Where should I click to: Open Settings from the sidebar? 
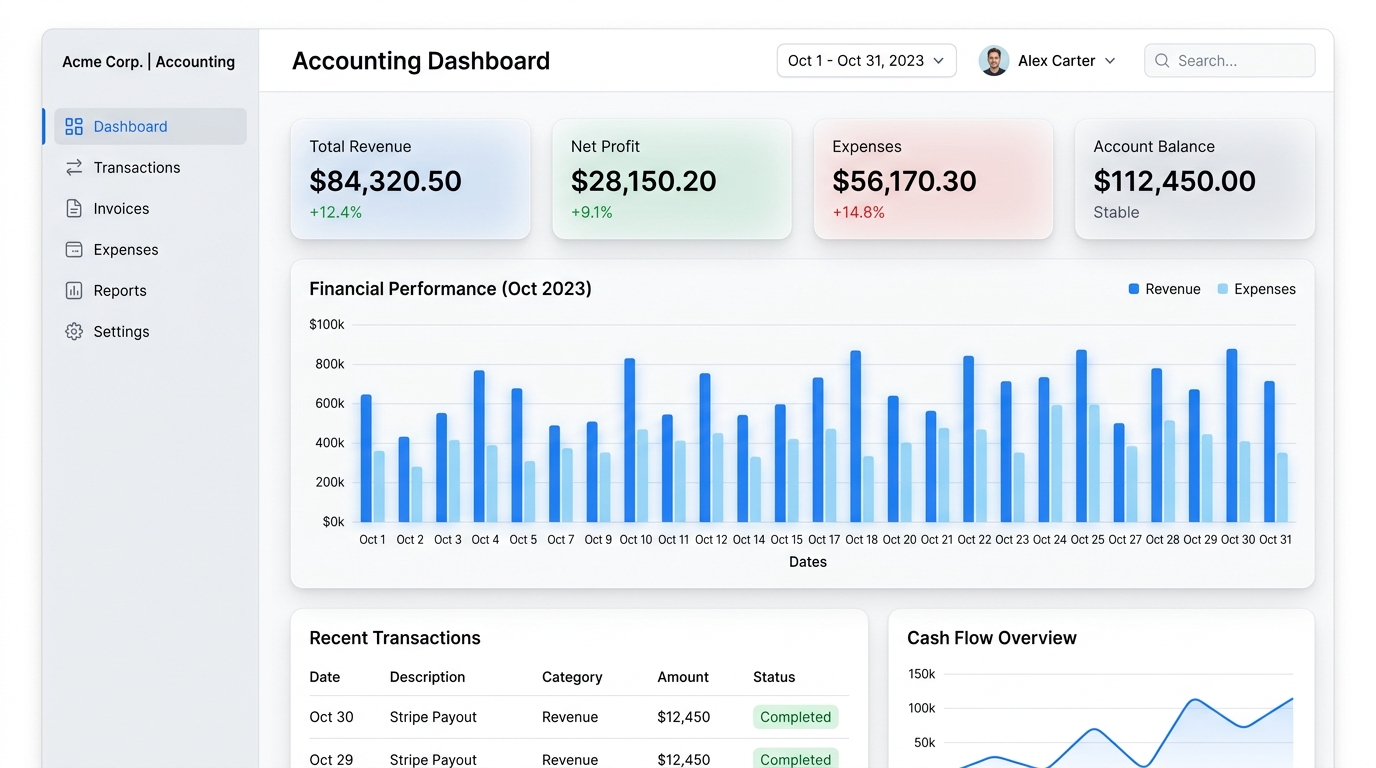[150, 332]
